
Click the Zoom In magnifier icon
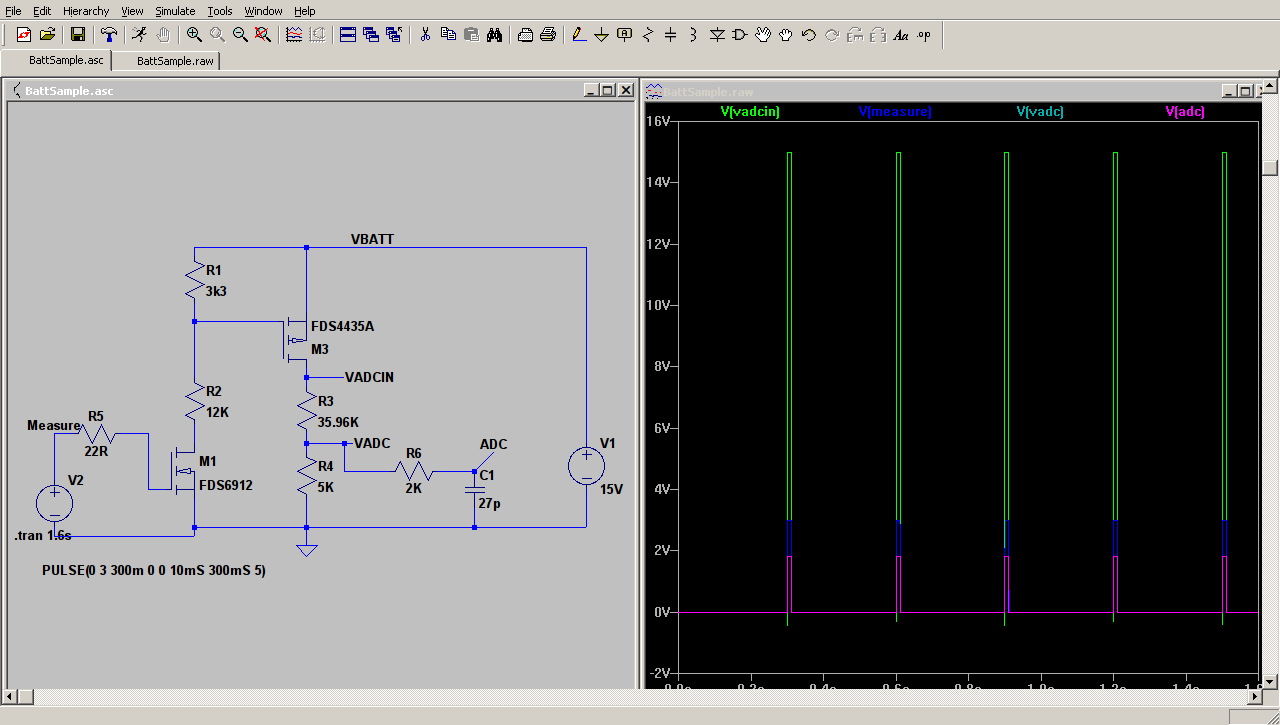click(x=194, y=35)
